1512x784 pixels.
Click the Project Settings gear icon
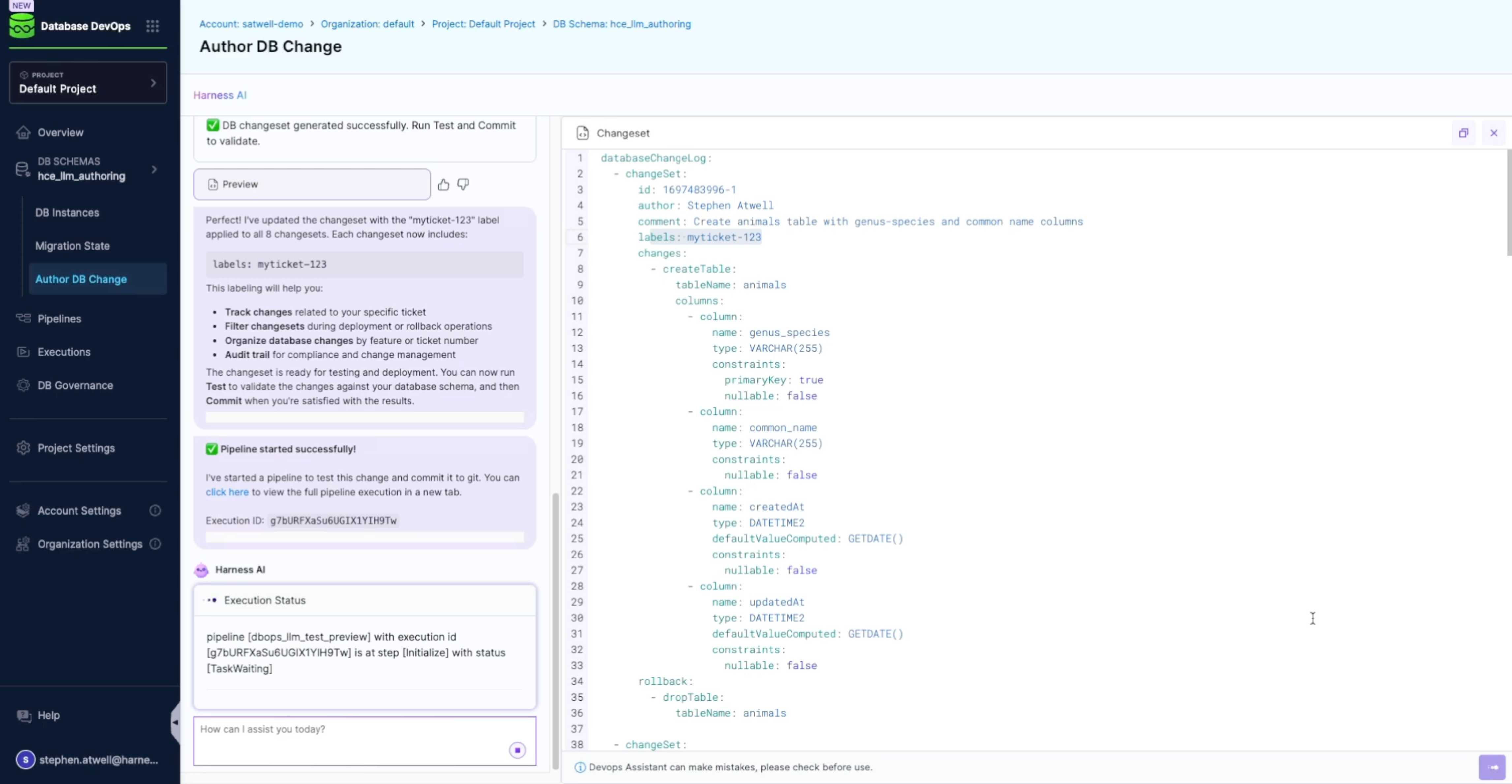(x=23, y=448)
